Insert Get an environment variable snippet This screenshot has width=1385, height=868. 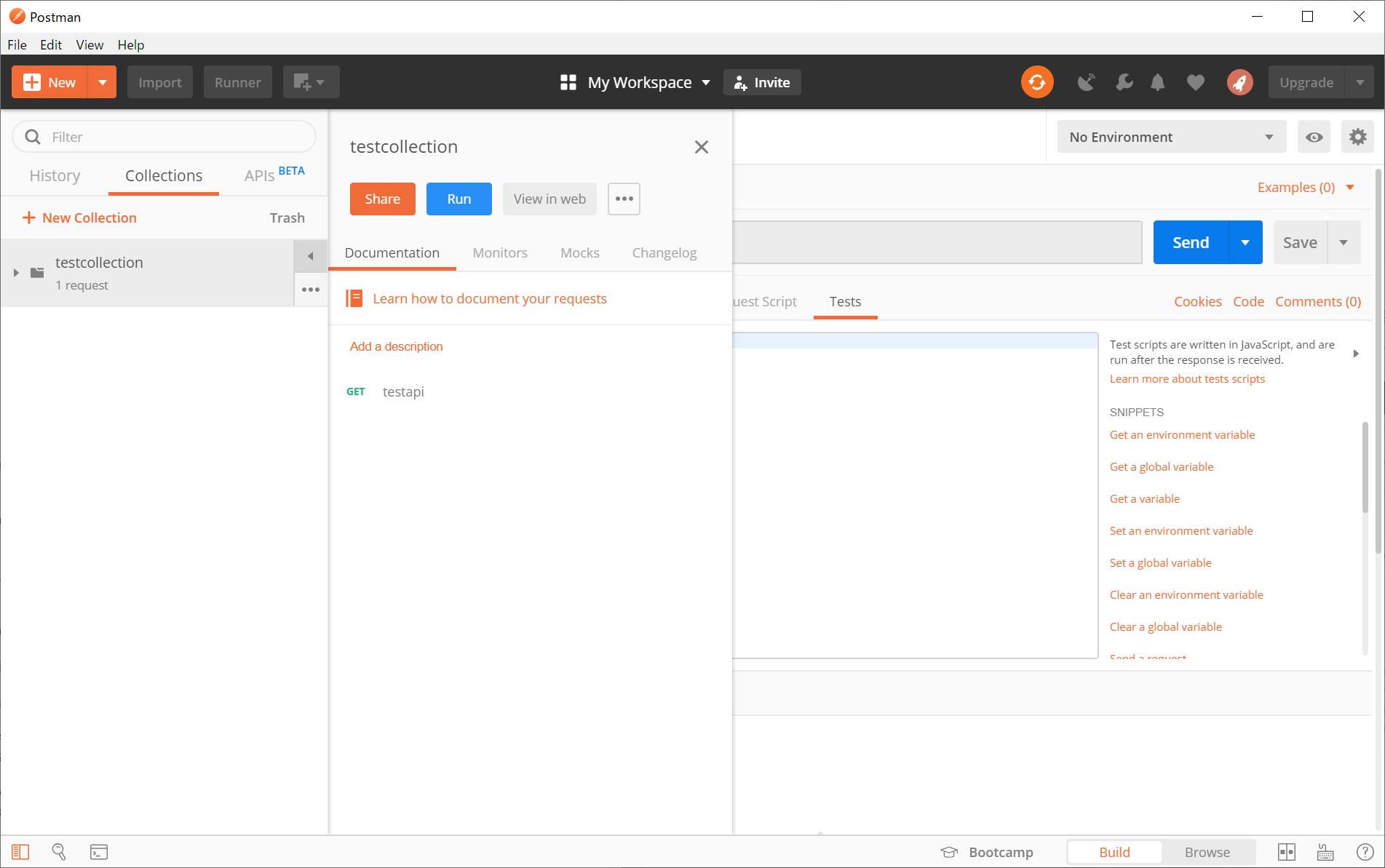1182,434
